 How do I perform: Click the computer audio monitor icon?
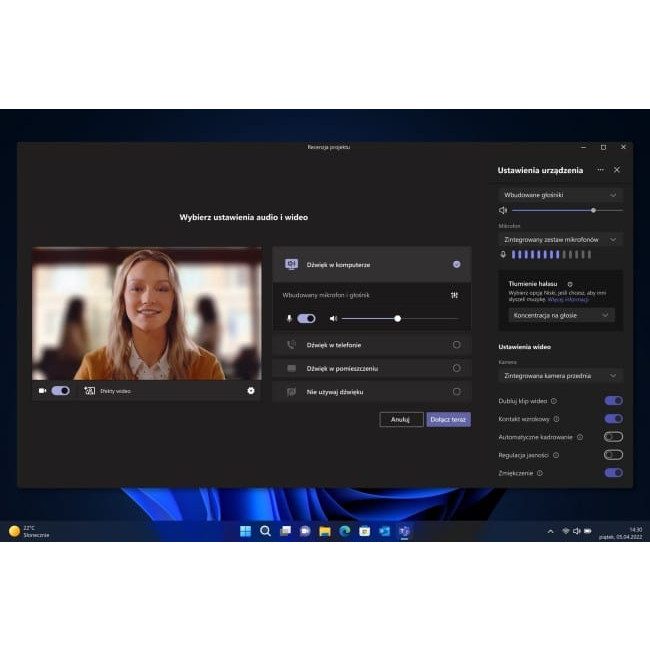click(291, 264)
